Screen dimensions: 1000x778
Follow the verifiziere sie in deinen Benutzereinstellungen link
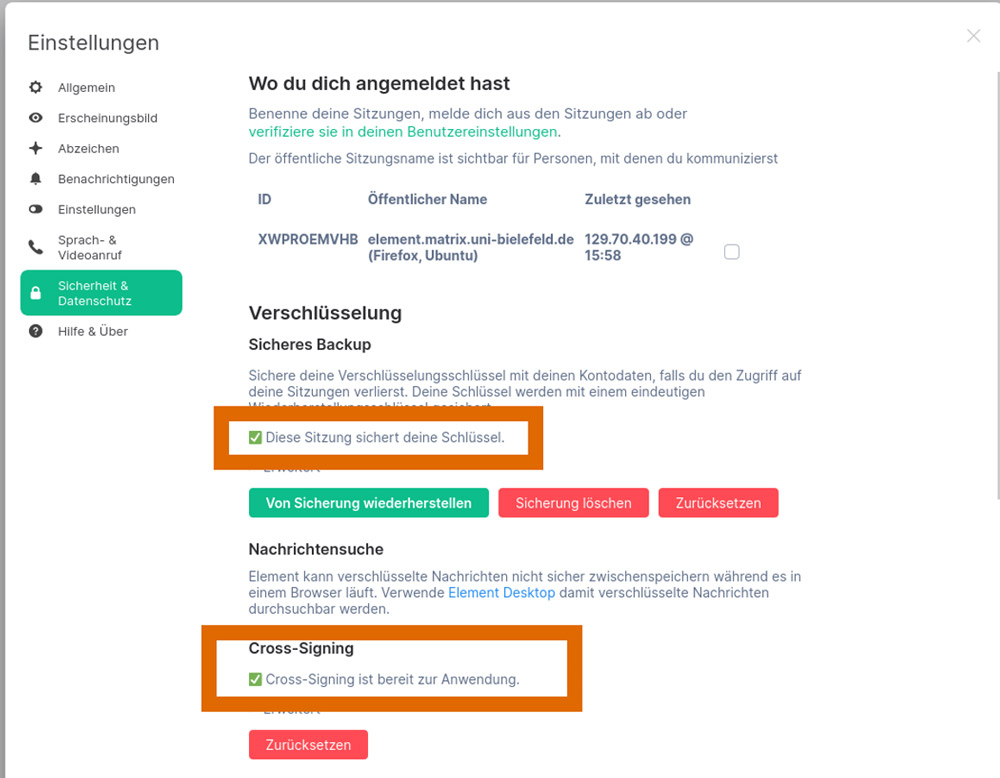tap(403, 132)
